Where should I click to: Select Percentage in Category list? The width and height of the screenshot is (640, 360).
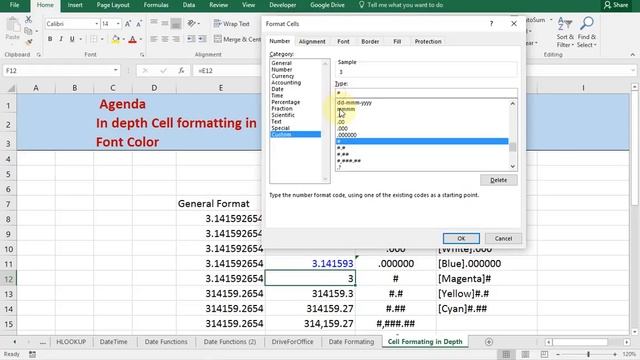(285, 102)
